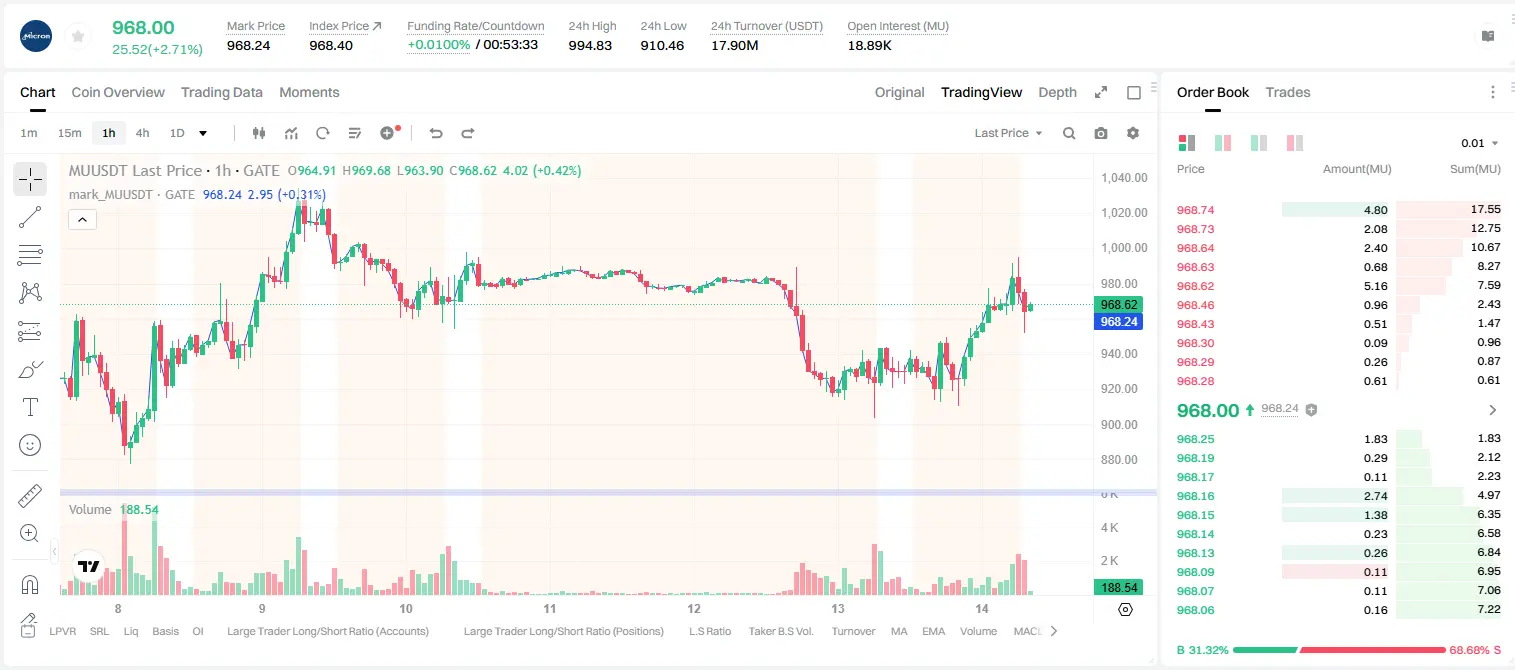Screen dimensions: 1515x670
Task: Open the Last Price dropdown
Action: tap(1008, 133)
